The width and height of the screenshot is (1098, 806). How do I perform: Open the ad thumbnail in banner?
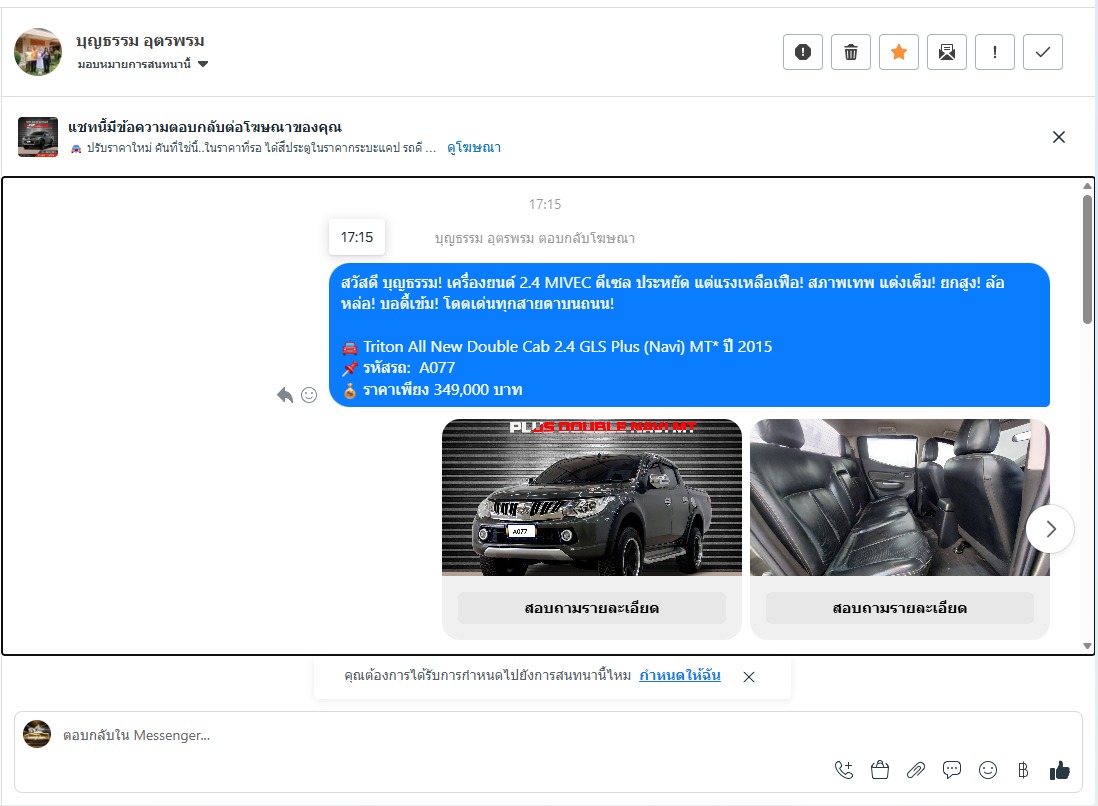coord(38,137)
